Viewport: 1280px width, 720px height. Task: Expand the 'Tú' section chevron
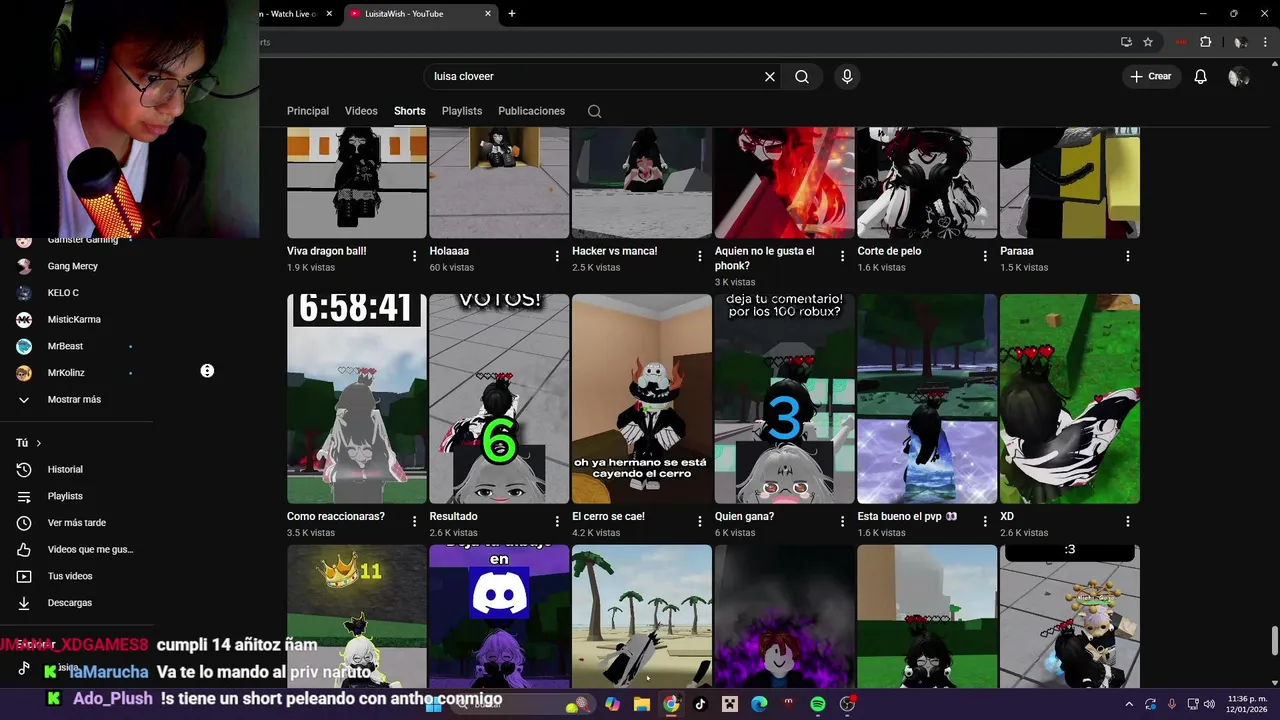(38, 443)
